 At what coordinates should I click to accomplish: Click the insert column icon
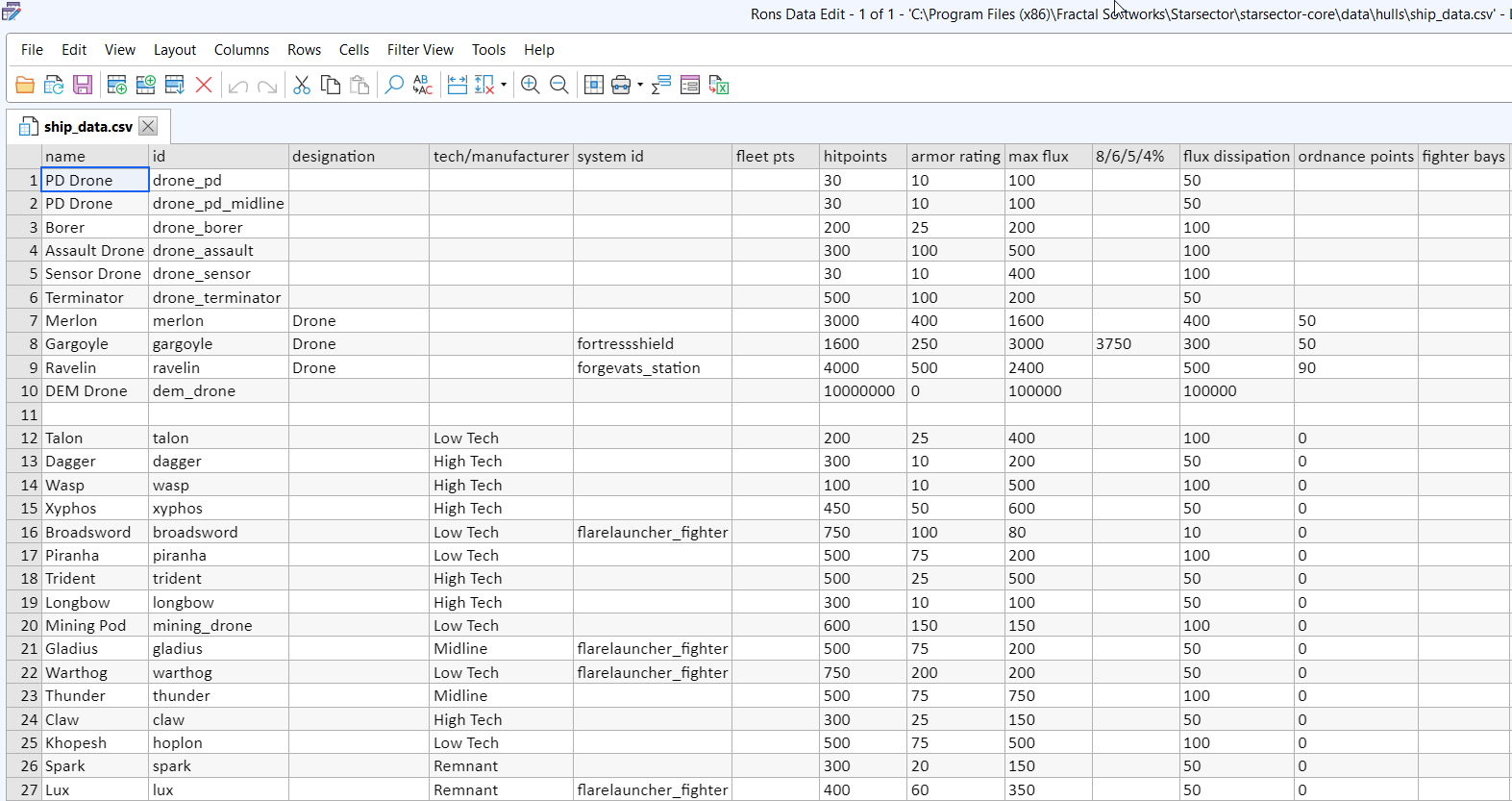tap(146, 86)
